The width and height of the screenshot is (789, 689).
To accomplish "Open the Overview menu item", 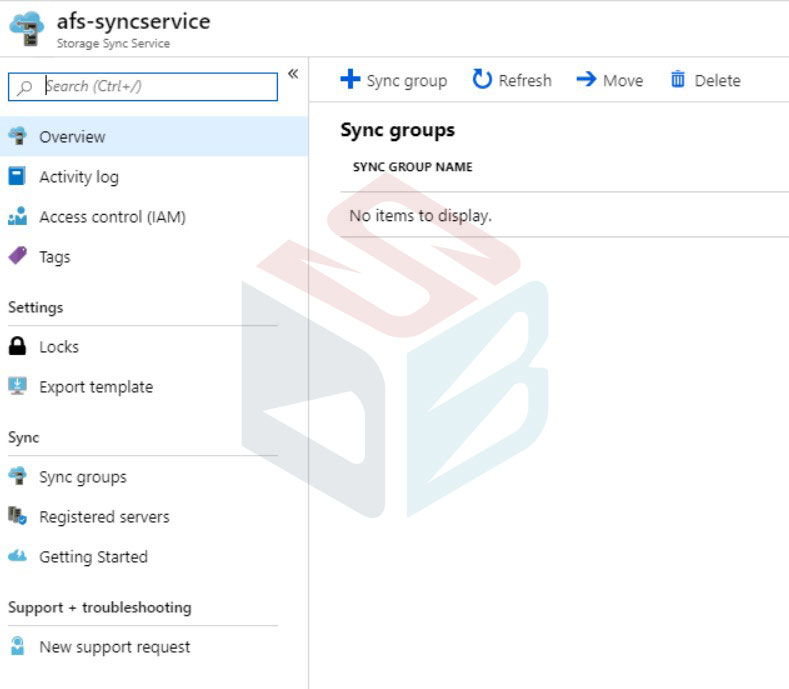I will coord(154,136).
